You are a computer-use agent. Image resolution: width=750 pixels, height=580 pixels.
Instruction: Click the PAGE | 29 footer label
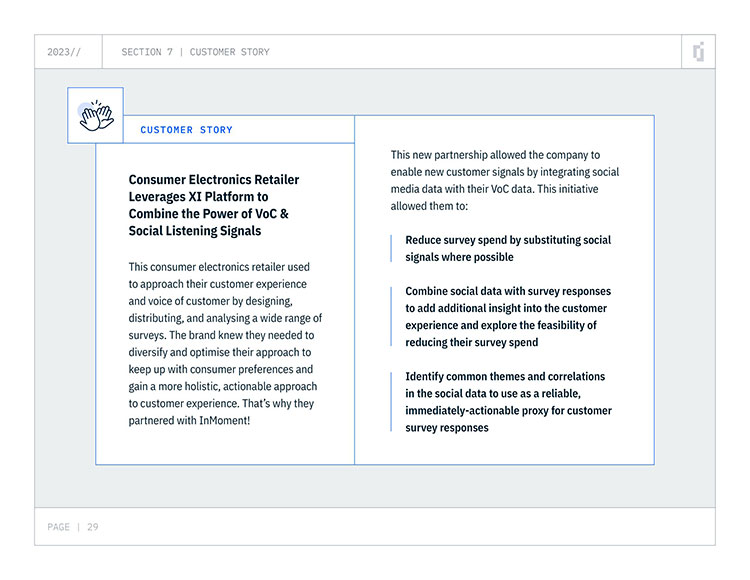(x=73, y=527)
